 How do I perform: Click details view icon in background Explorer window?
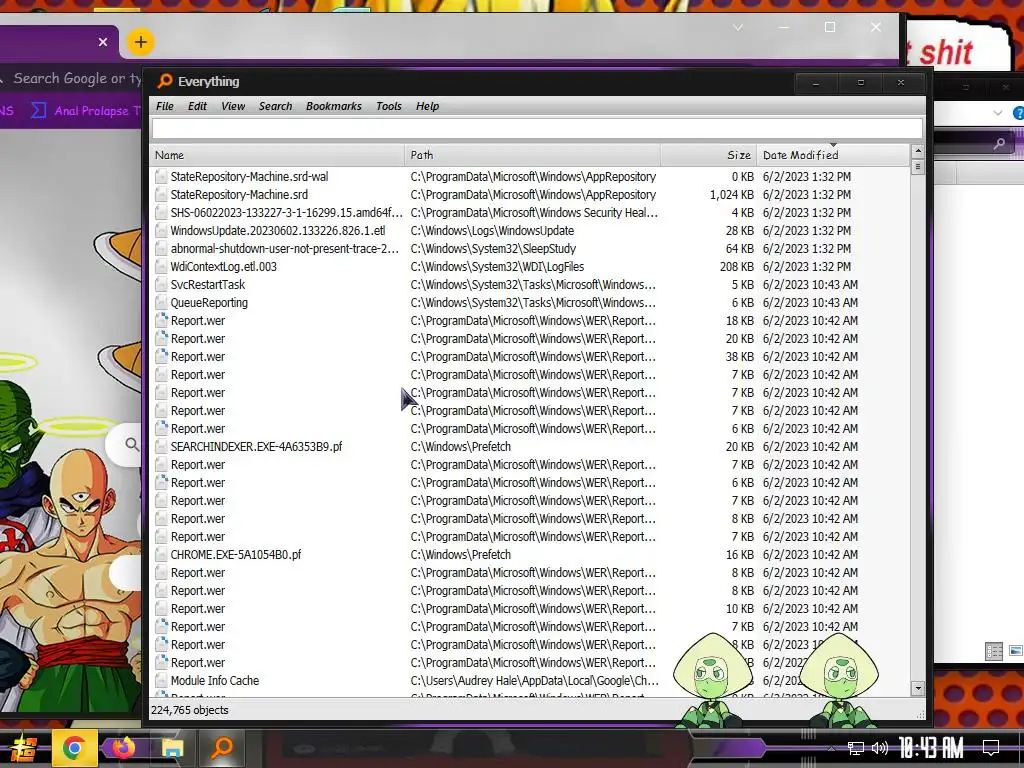994,651
